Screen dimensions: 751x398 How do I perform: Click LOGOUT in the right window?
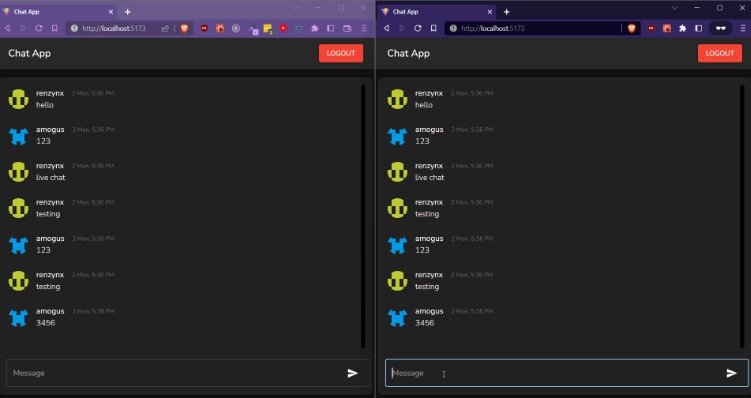[720, 53]
